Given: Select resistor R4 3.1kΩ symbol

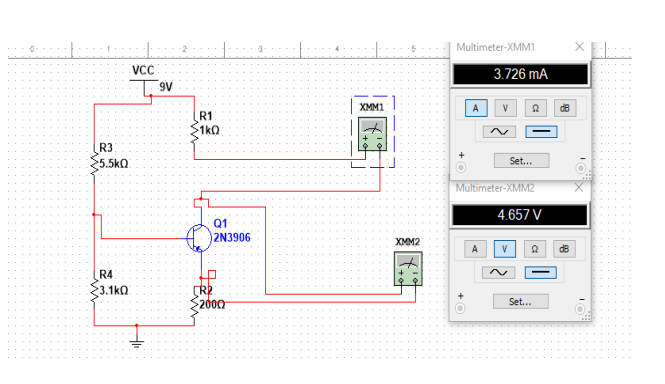Looking at the screenshot, I should [x=94, y=291].
